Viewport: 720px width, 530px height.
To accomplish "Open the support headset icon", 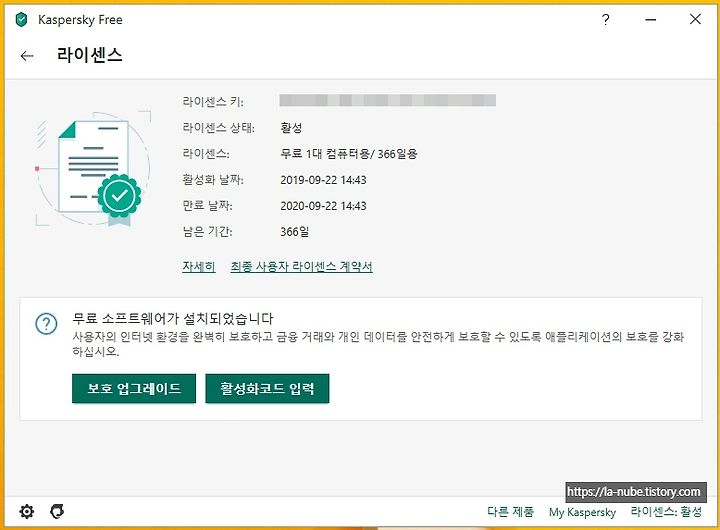I will [57, 511].
